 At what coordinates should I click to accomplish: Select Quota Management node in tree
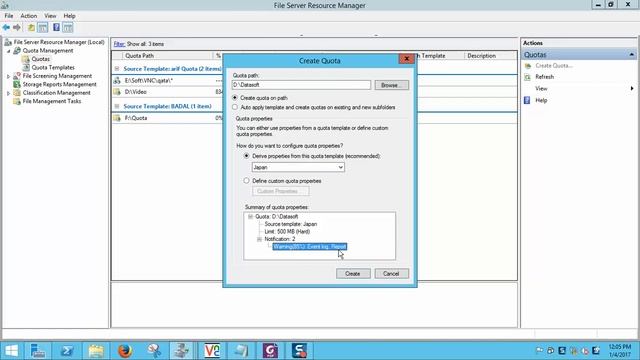click(x=48, y=51)
